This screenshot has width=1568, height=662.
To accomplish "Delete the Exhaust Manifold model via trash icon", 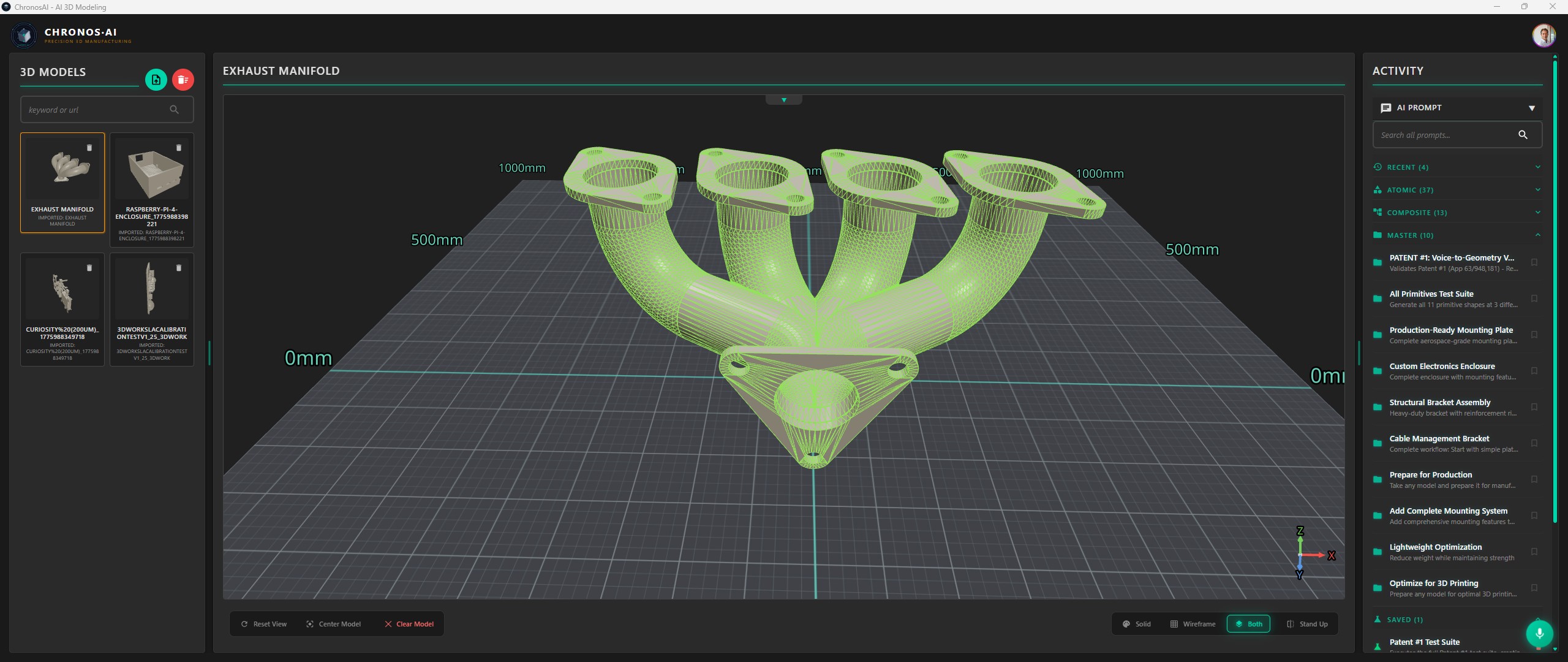I will coord(89,148).
